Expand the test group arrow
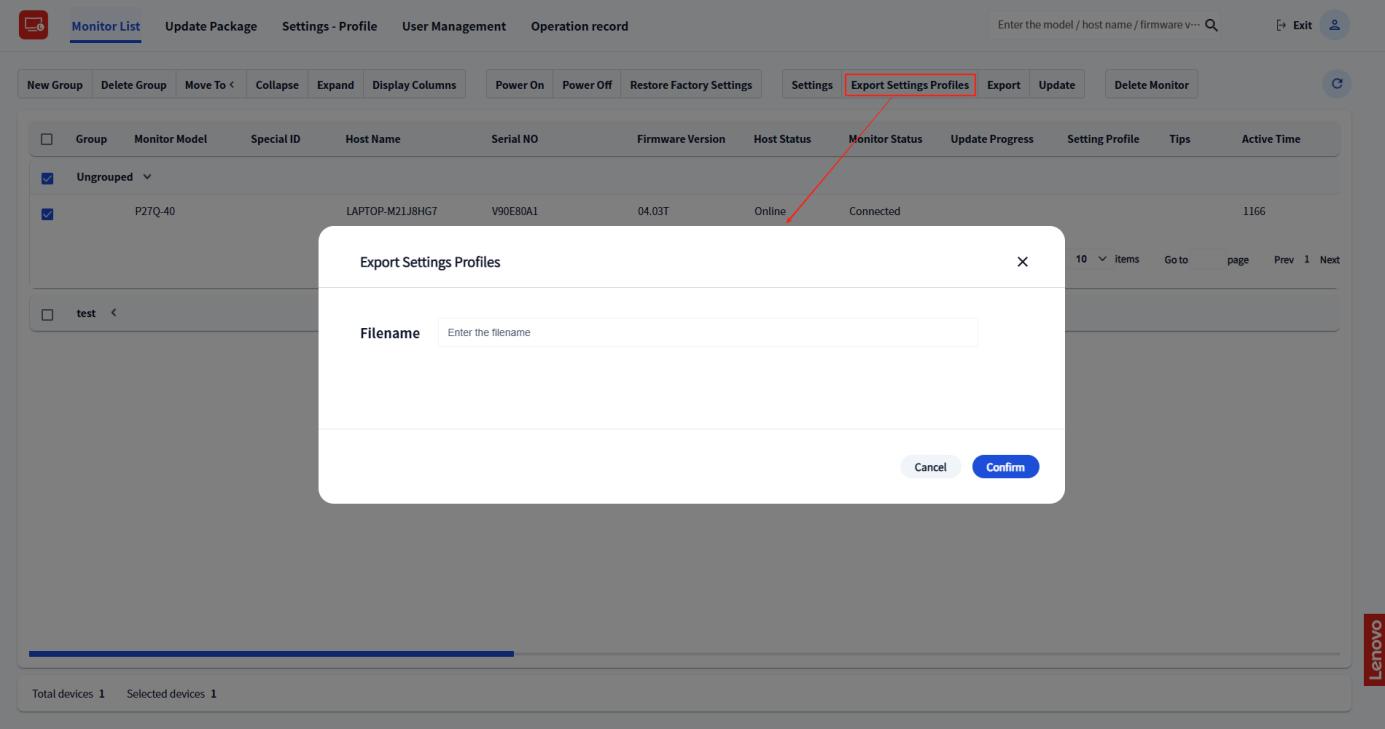 coord(113,313)
